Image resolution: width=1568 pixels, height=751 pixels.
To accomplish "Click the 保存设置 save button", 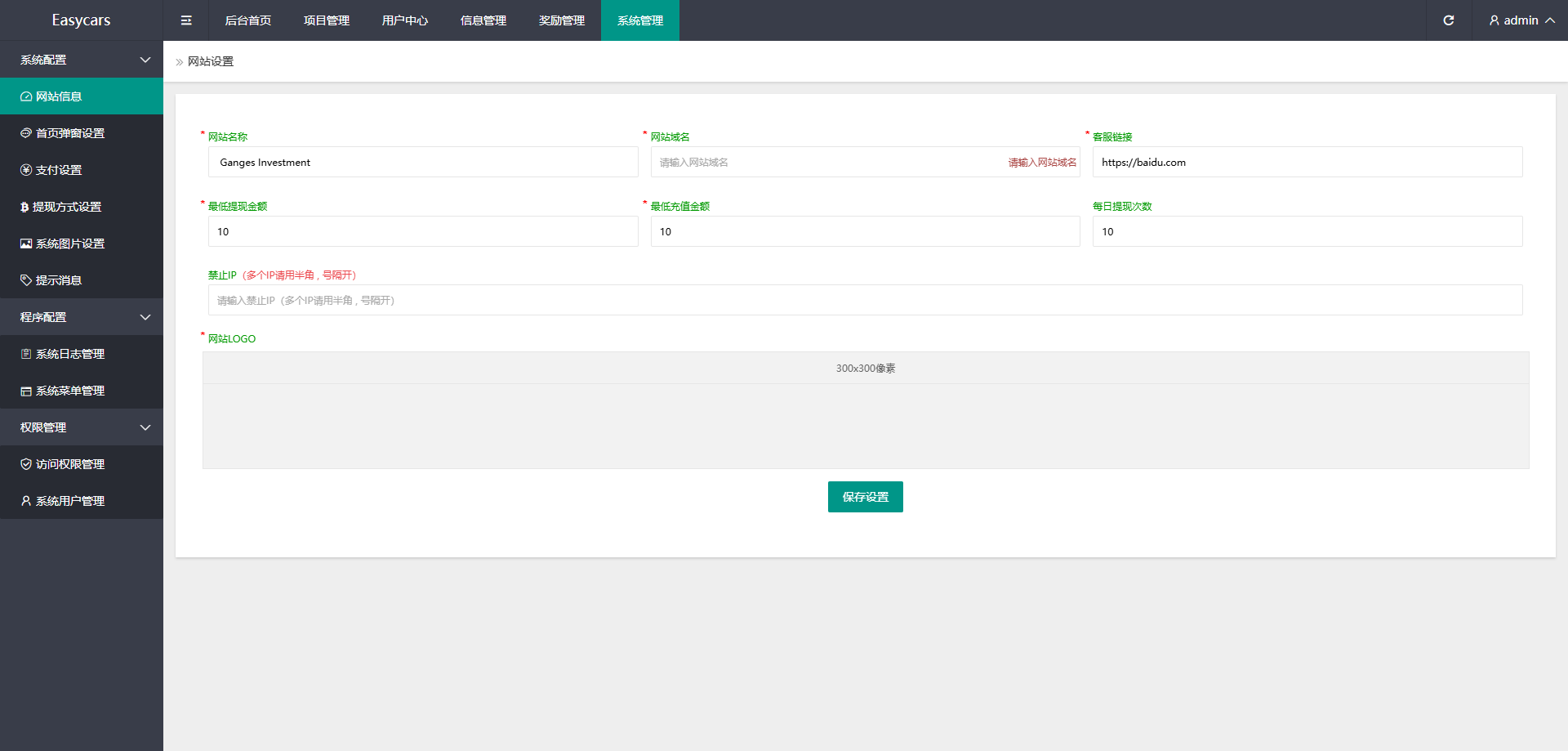I will coord(865,497).
